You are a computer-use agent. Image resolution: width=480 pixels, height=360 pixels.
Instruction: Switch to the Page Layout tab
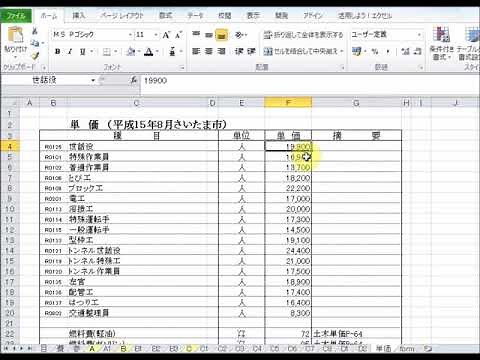tap(122, 15)
